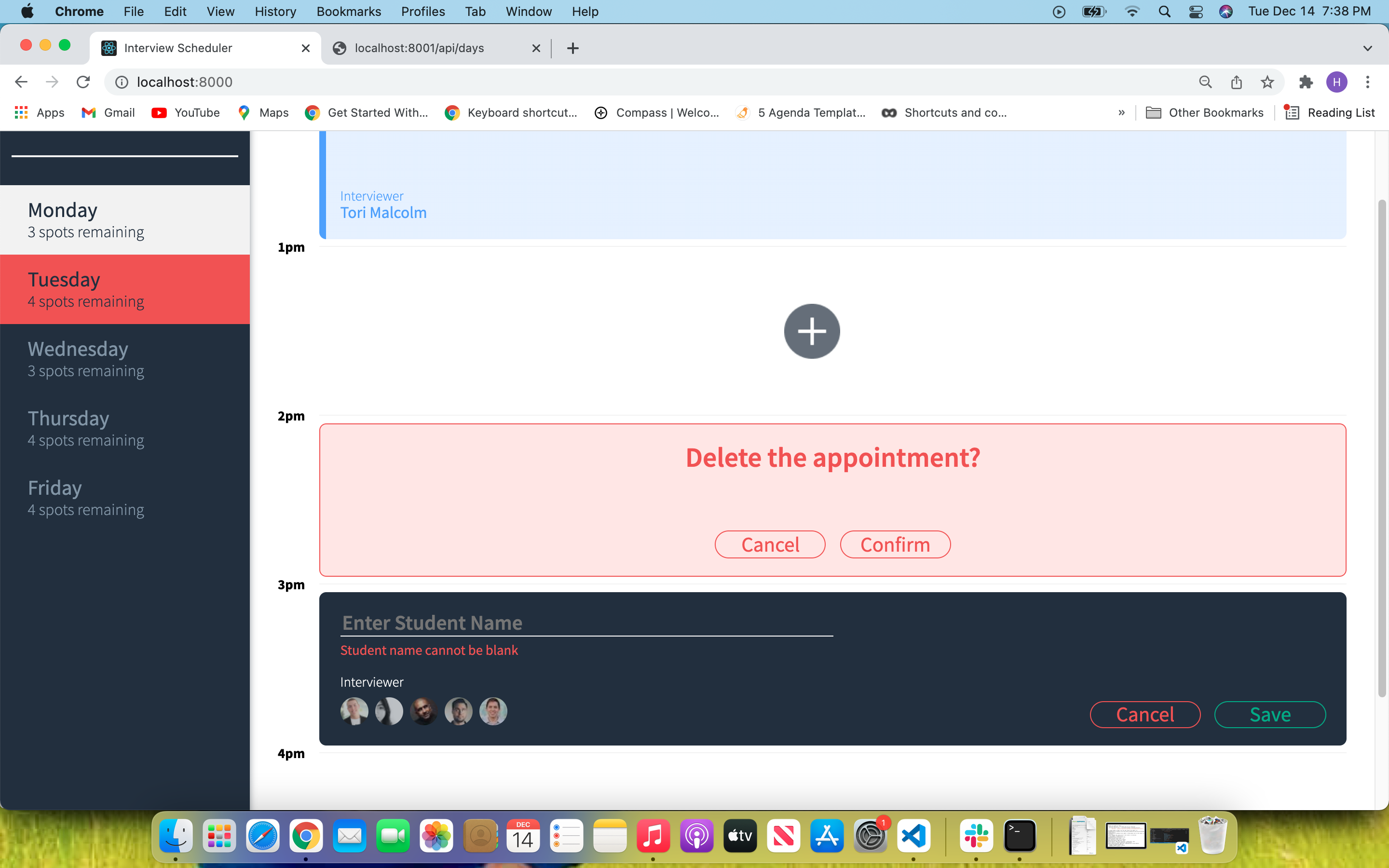The height and width of the screenshot is (868, 1389).
Task: Bookmark the page using the star icon
Action: coord(1267,81)
